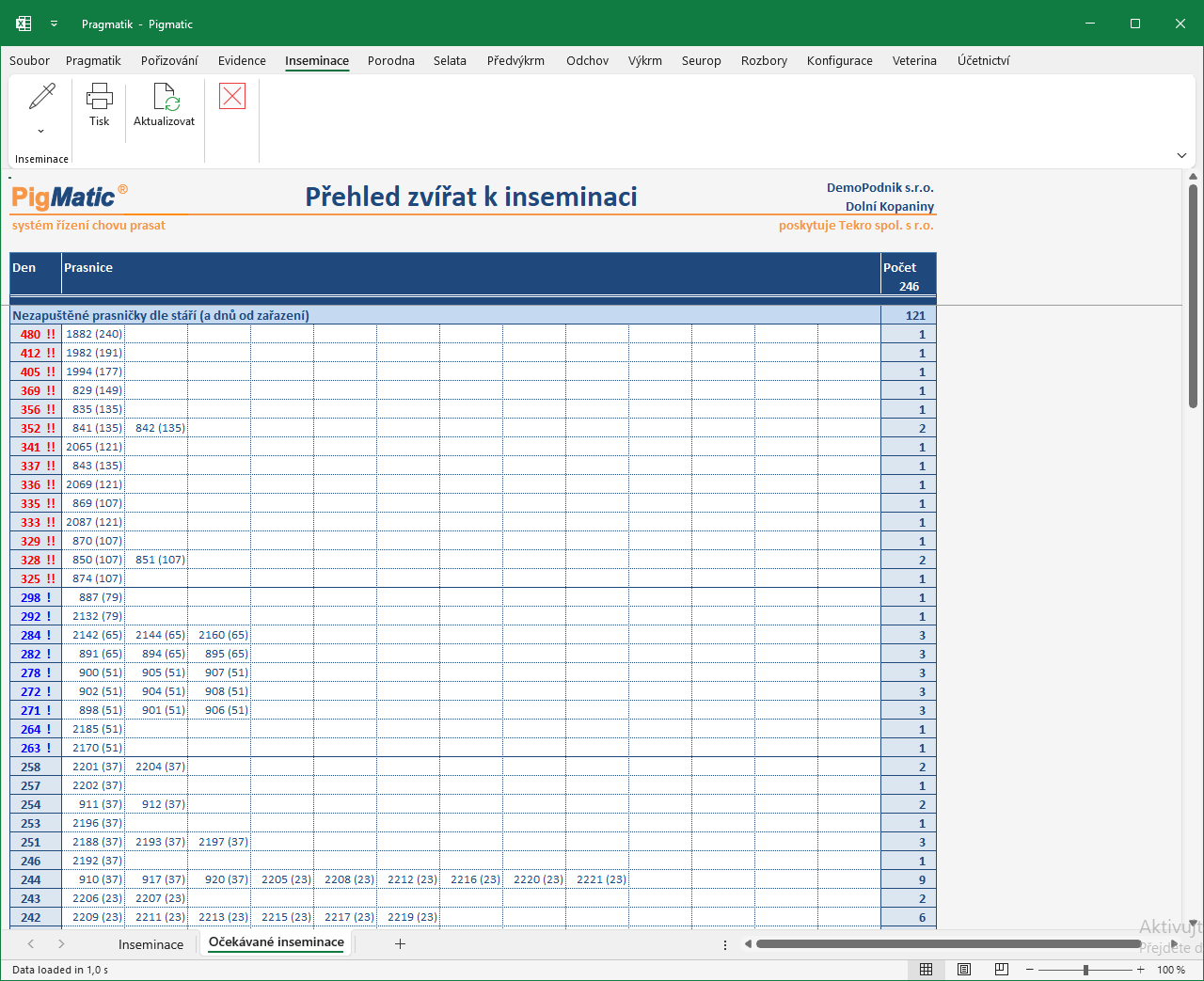Screen dimensions: 1204x981
Task: Click the vertical scrollbar thumb
Action: (x=1193, y=296)
